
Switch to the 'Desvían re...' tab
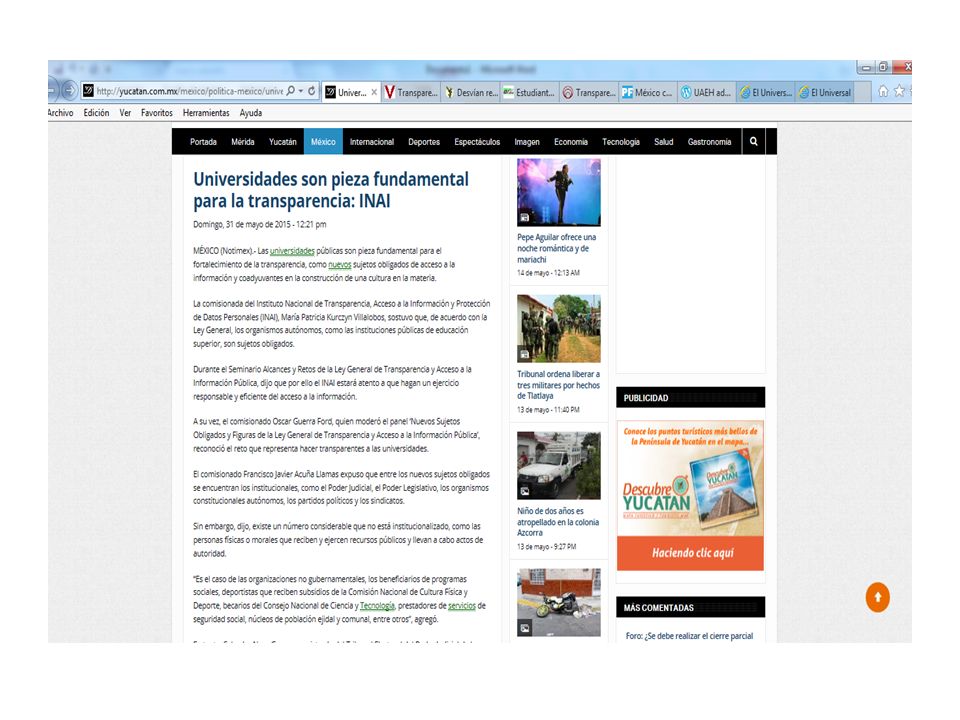pos(471,92)
